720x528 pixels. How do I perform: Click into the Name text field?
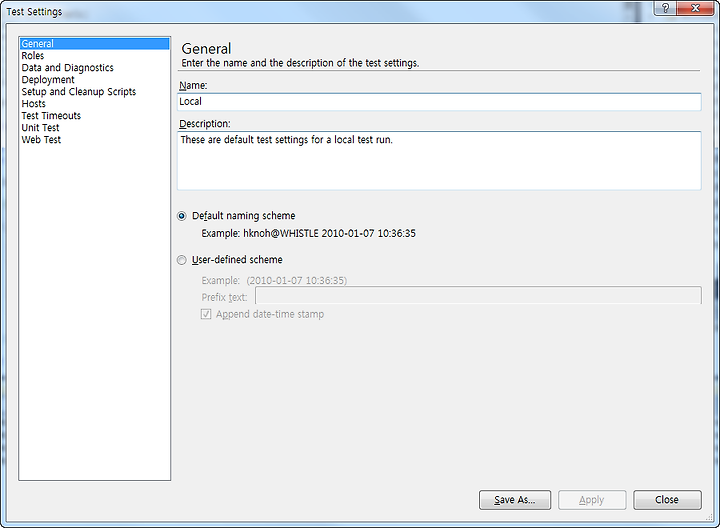pyautogui.click(x=439, y=101)
